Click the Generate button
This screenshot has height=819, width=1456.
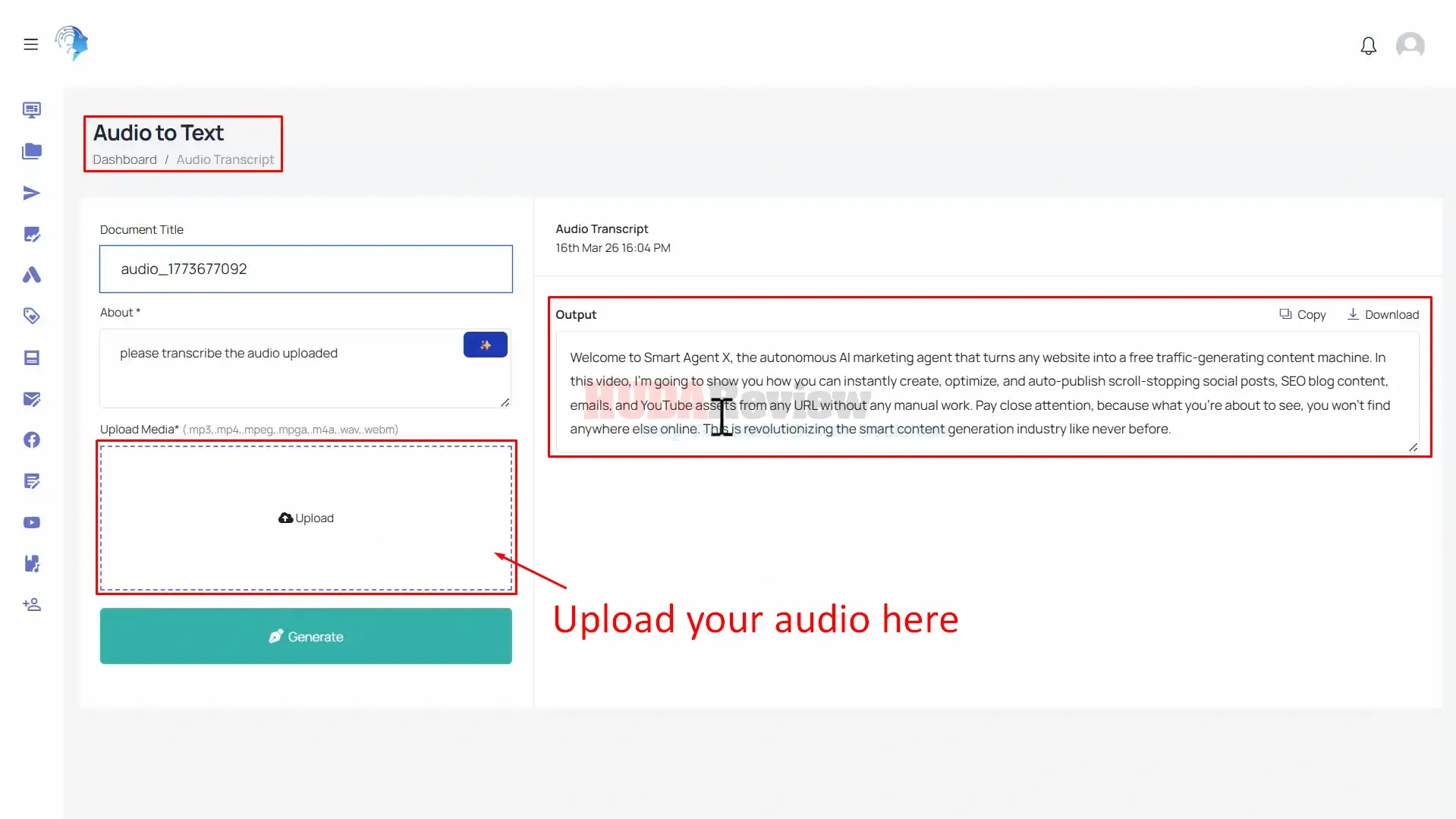[306, 636]
